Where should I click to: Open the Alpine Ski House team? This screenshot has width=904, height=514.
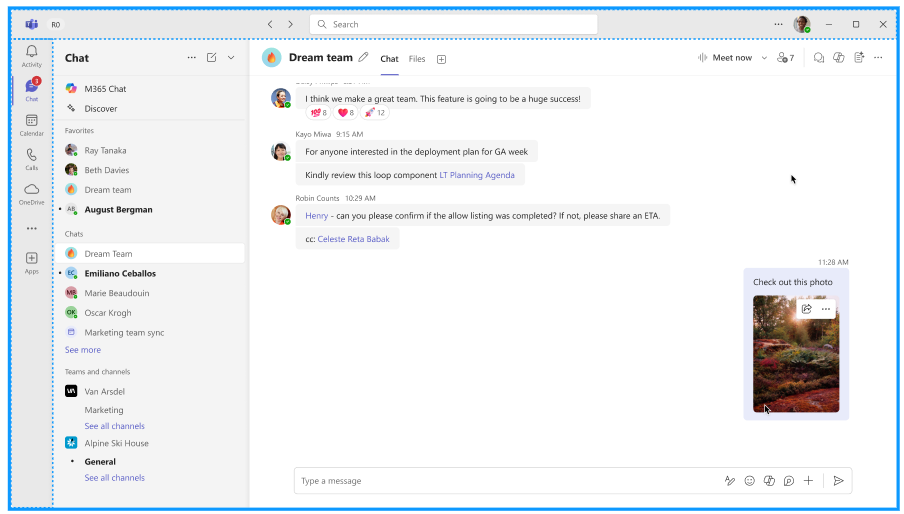pos(149,443)
